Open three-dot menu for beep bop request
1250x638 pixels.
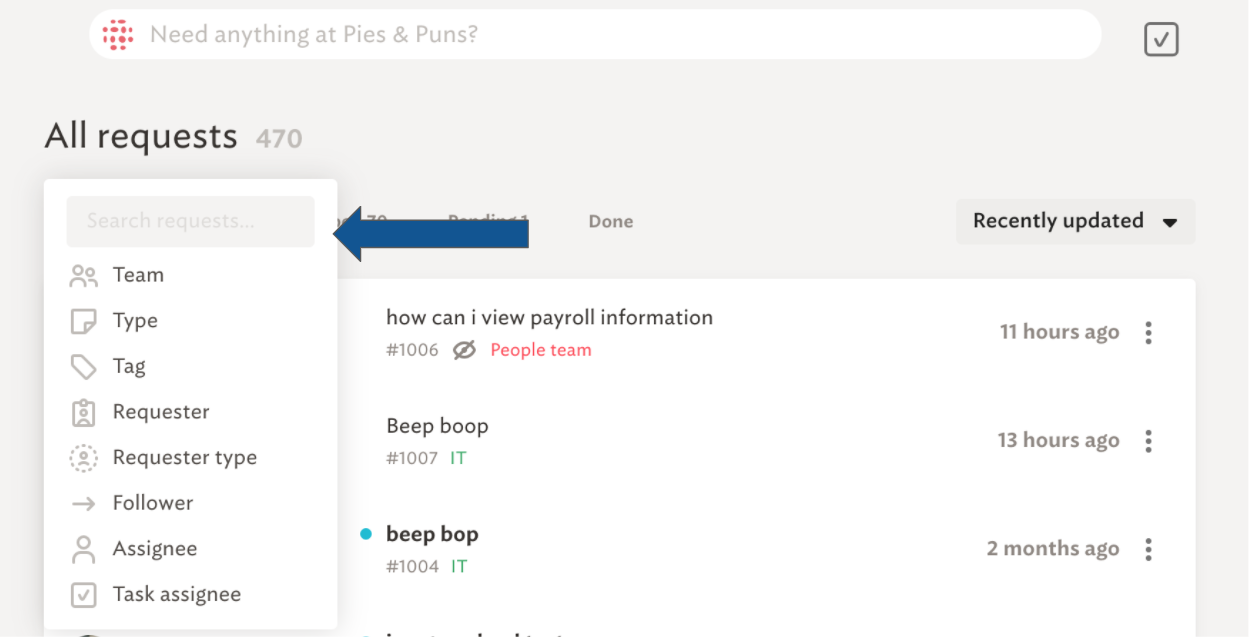[1148, 549]
